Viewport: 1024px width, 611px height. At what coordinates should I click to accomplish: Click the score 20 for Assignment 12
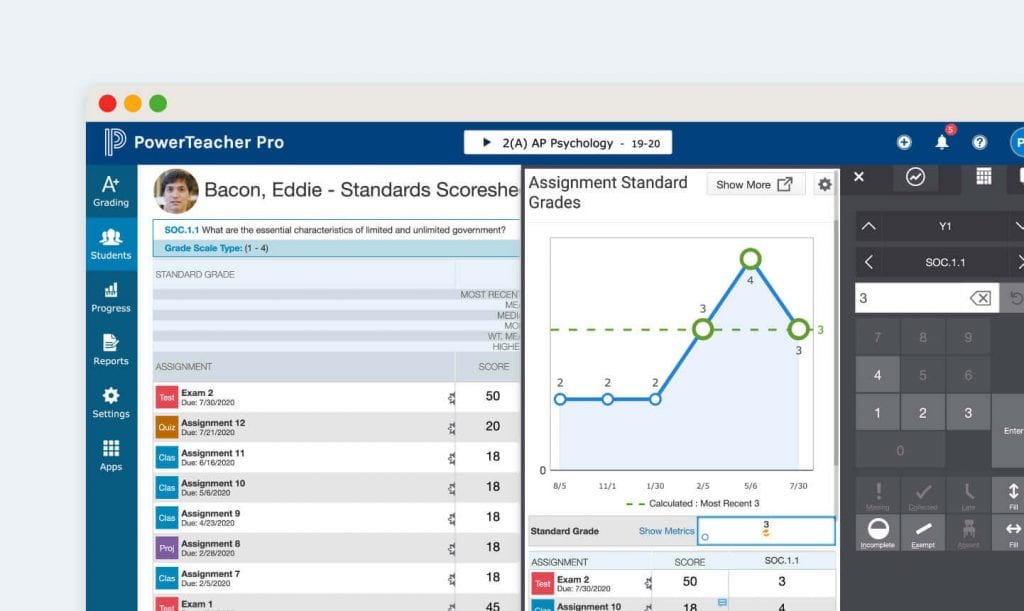[493, 426]
